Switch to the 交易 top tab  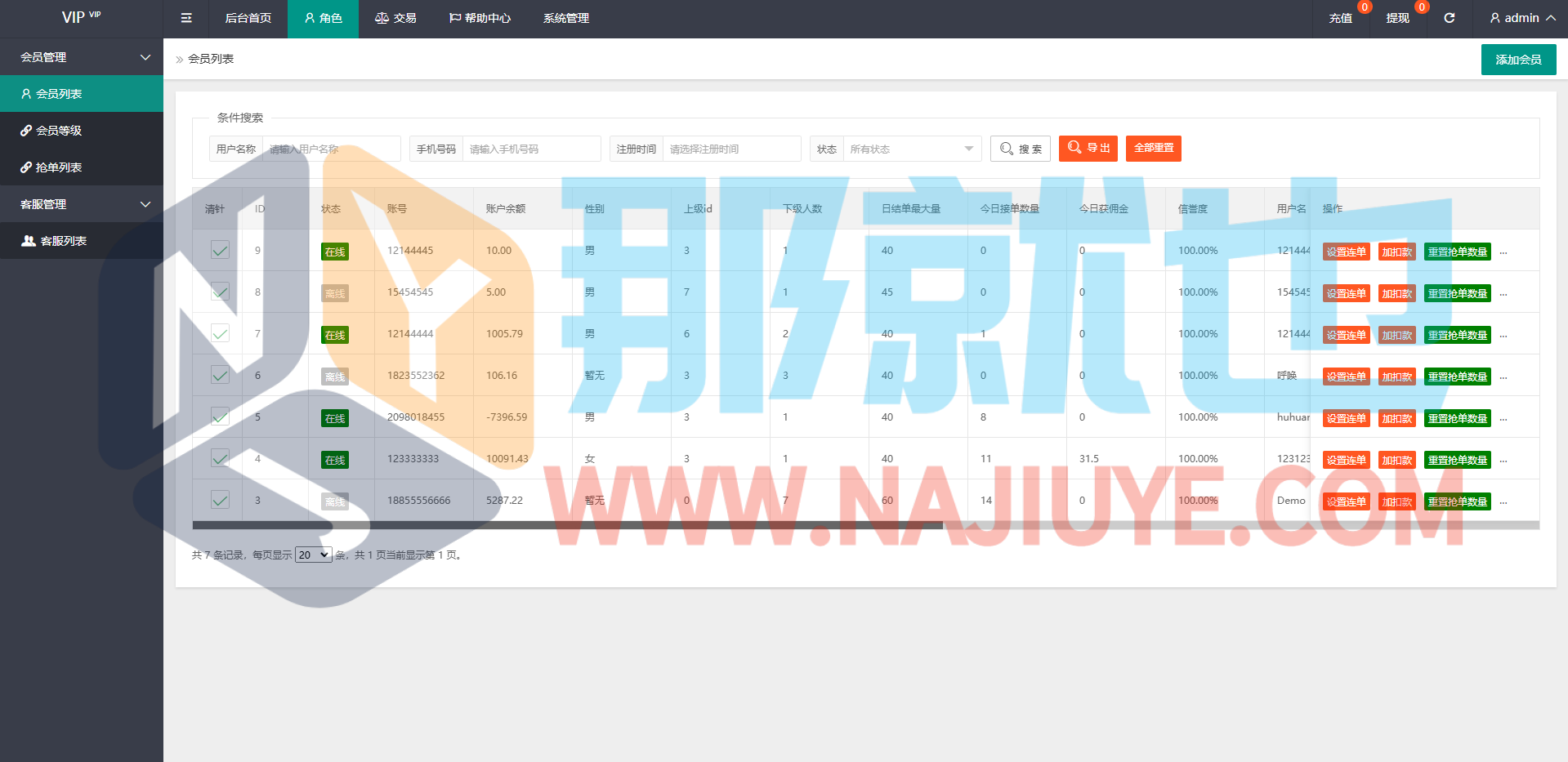[395, 18]
